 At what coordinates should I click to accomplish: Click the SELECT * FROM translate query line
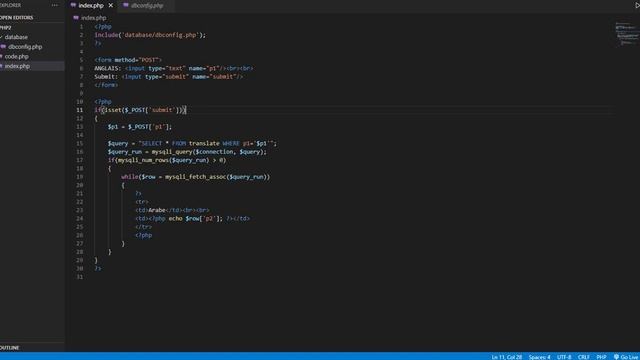click(192, 144)
